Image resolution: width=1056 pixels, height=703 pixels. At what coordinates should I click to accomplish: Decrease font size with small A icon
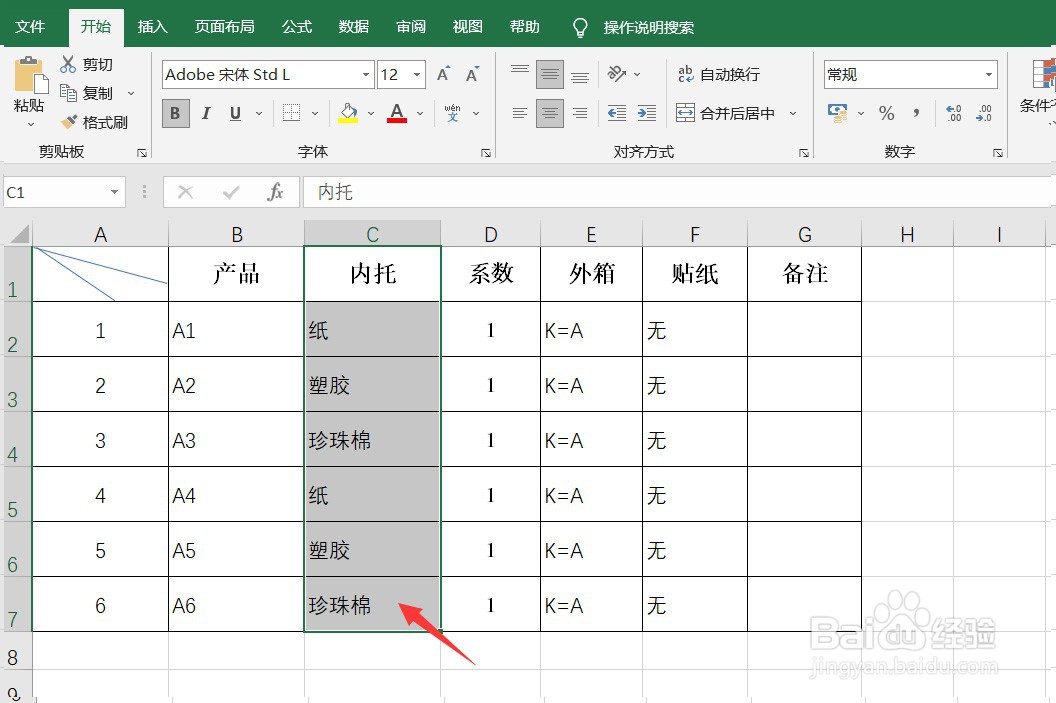coord(472,74)
